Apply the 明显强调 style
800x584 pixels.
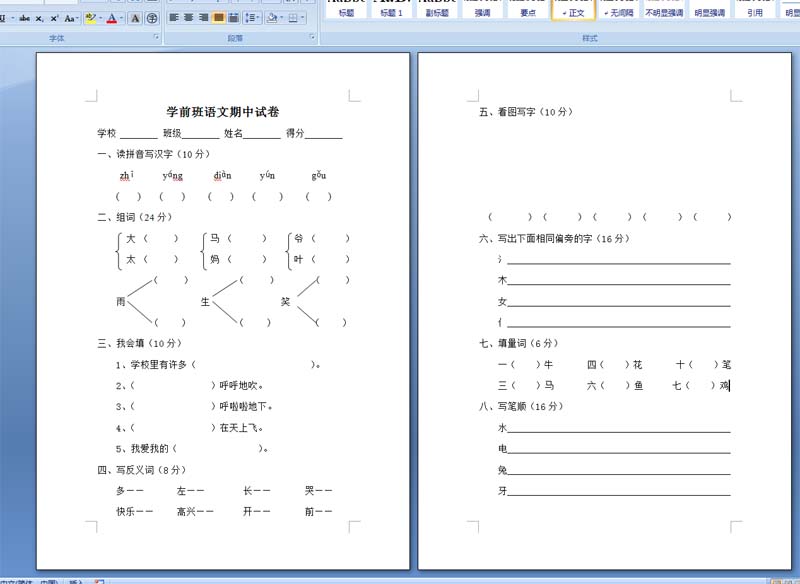(x=709, y=10)
